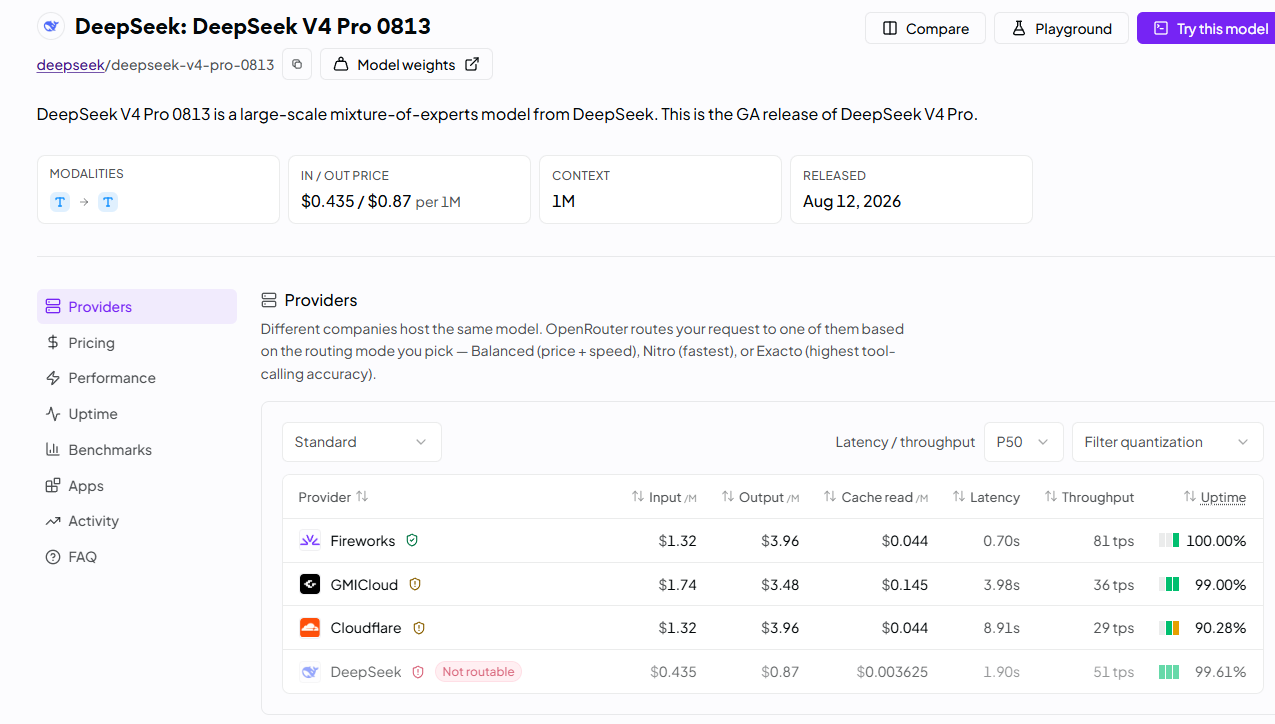Viewport: 1275px width, 724px height.
Task: Click Cloudflare provider logo icon
Action: point(310,628)
